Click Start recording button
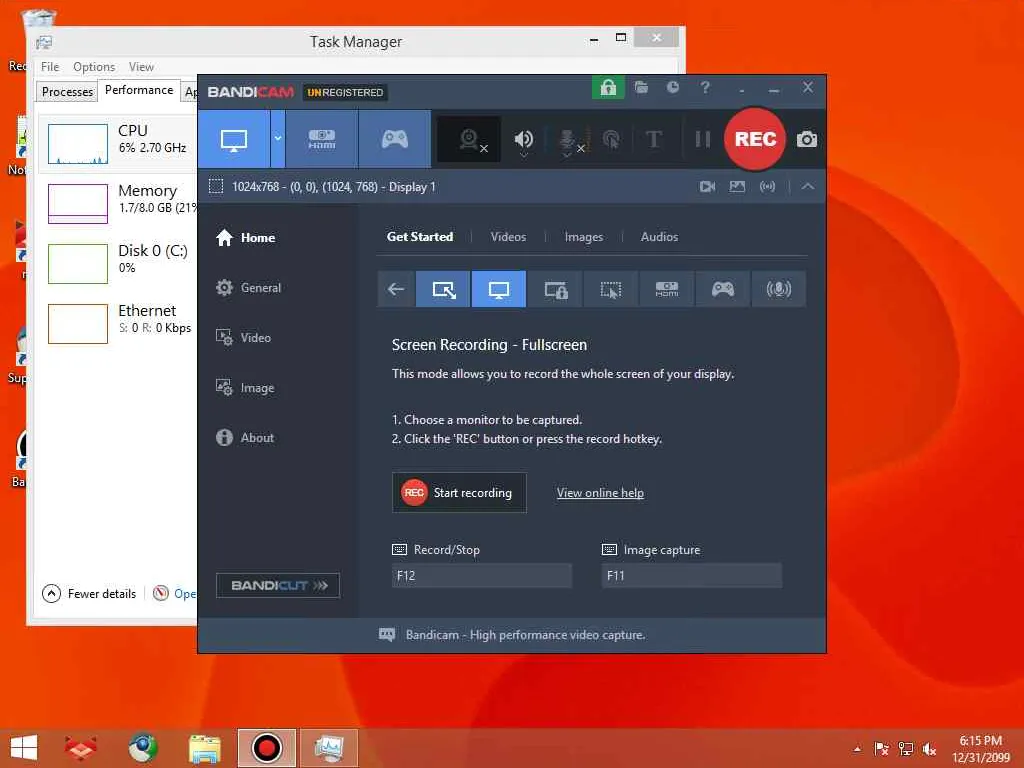1024x768 pixels. pos(459,492)
